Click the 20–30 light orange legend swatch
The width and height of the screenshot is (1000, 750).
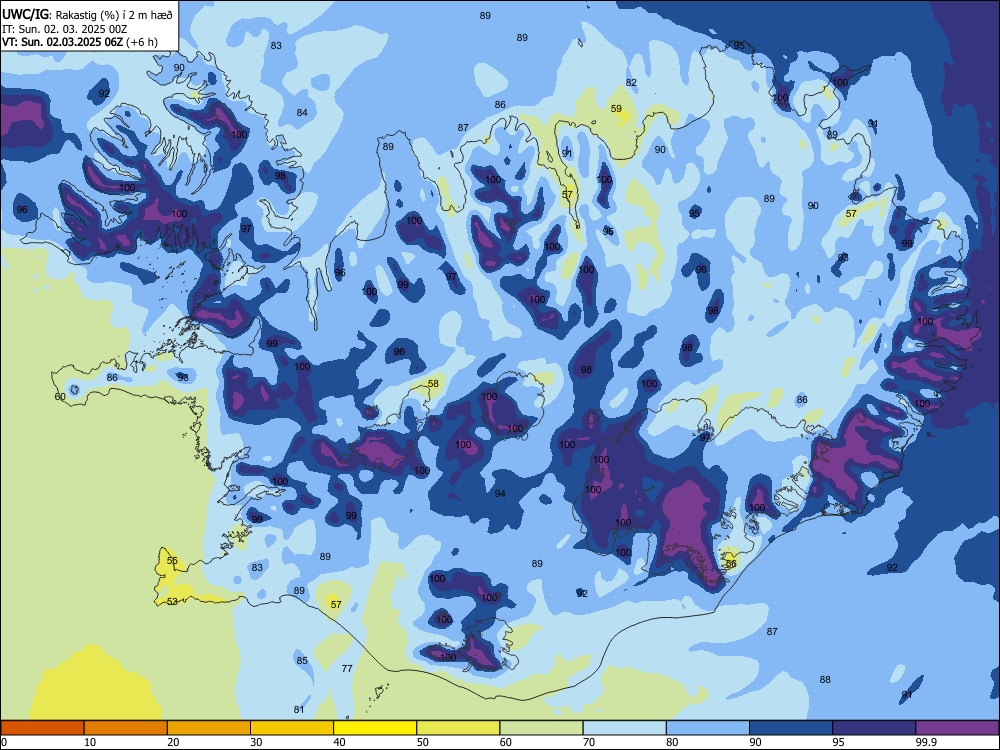coord(209,728)
